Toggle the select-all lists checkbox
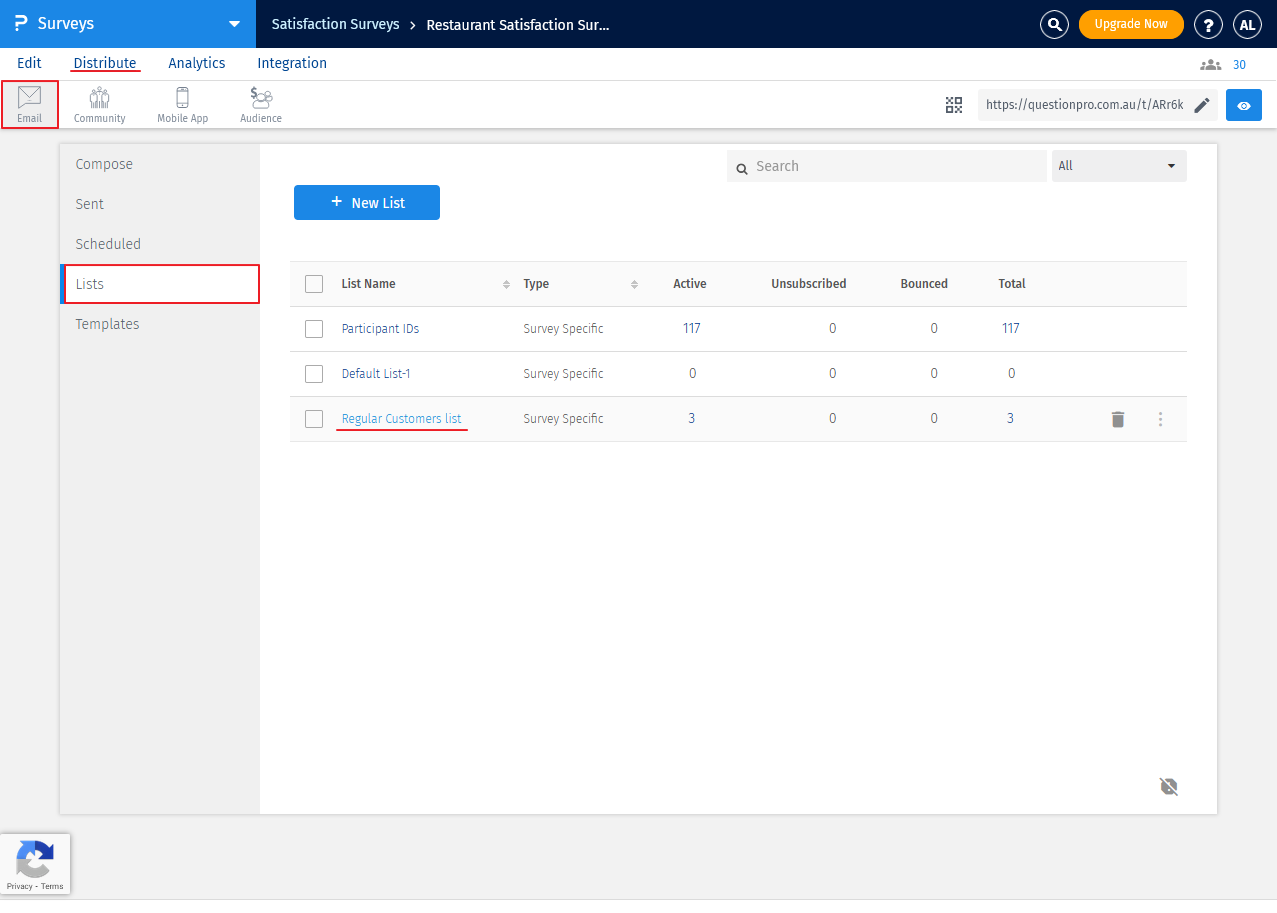1277x913 pixels. pos(314,284)
